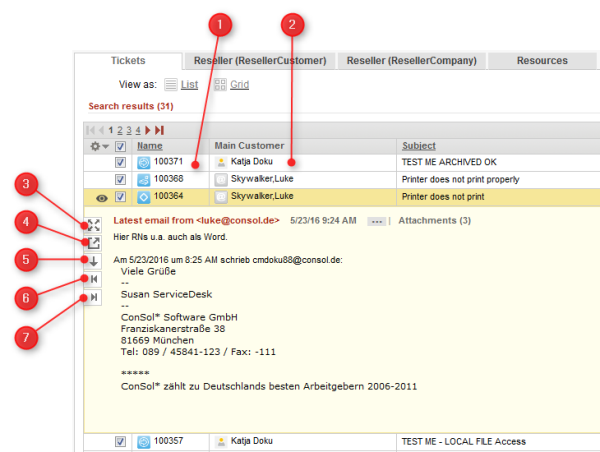The height and width of the screenshot is (452, 600).
Task: Expand preview to full size icon
Action: [x=93, y=225]
